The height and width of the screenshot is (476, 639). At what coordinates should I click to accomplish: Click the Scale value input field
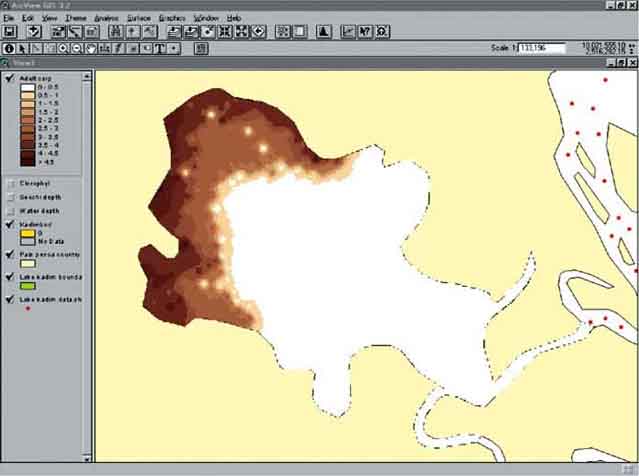click(x=536, y=47)
